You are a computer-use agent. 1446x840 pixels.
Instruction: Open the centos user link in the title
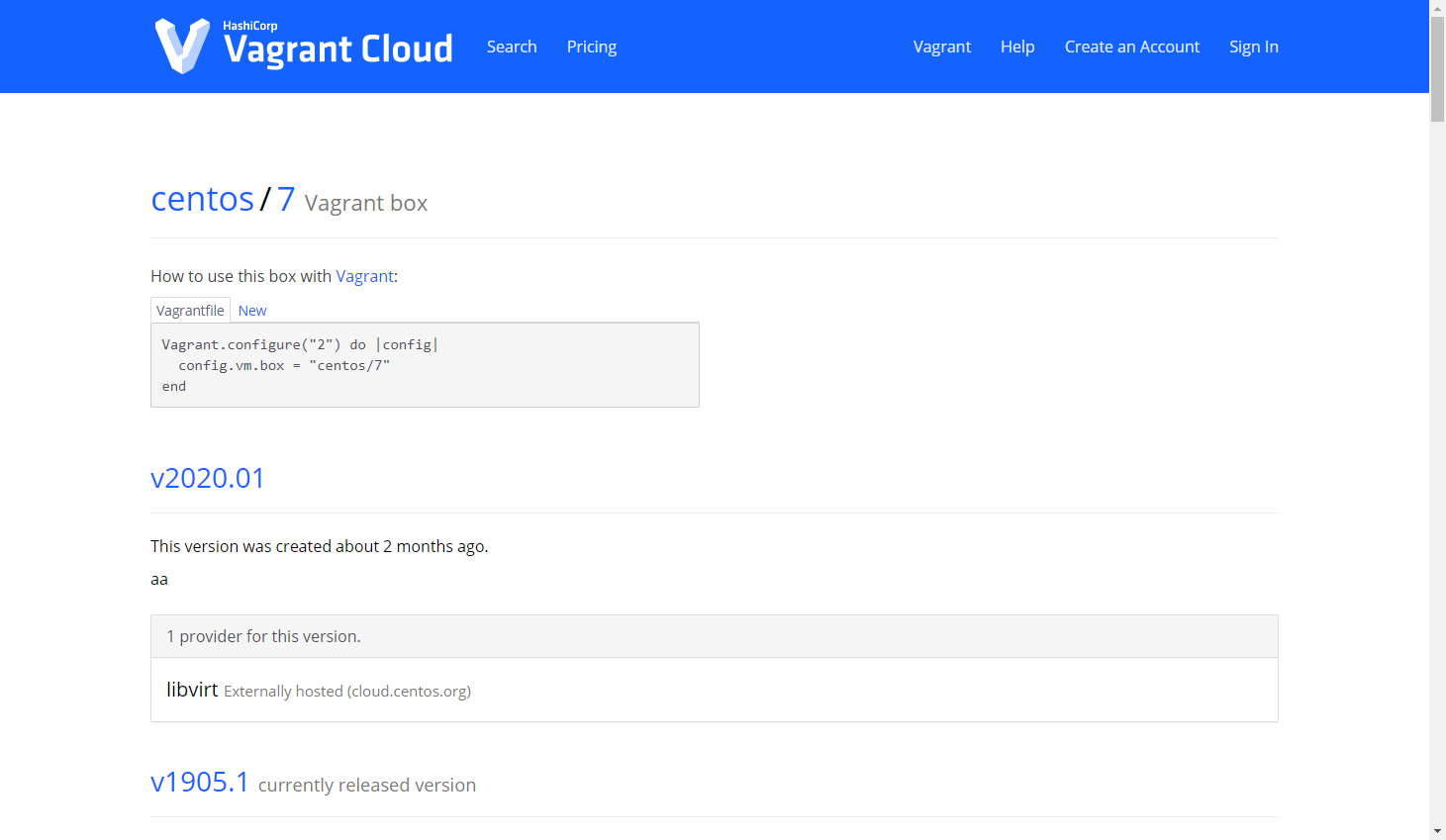[203, 199]
